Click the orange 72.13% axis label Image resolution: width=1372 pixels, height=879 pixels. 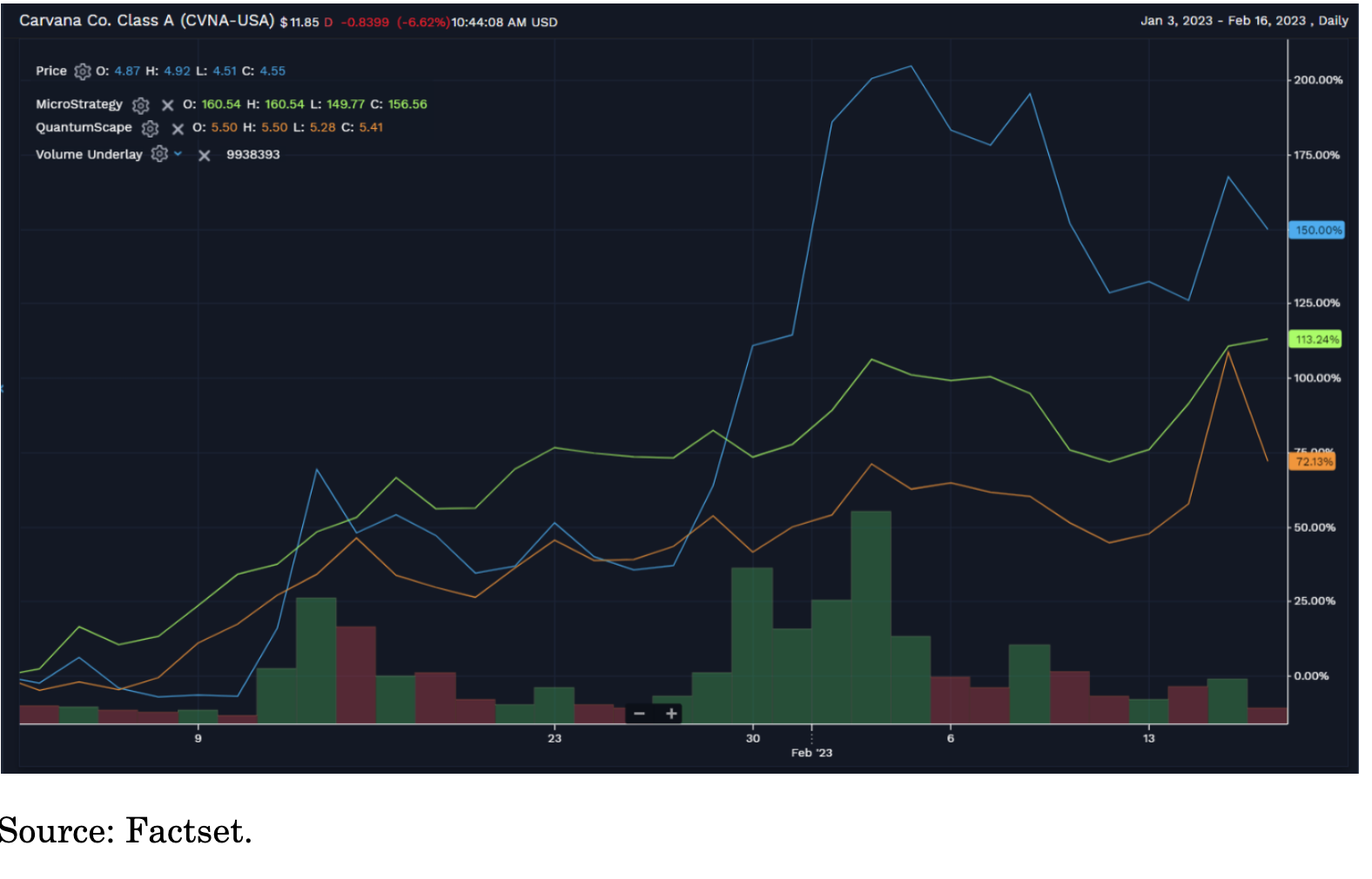point(1313,461)
